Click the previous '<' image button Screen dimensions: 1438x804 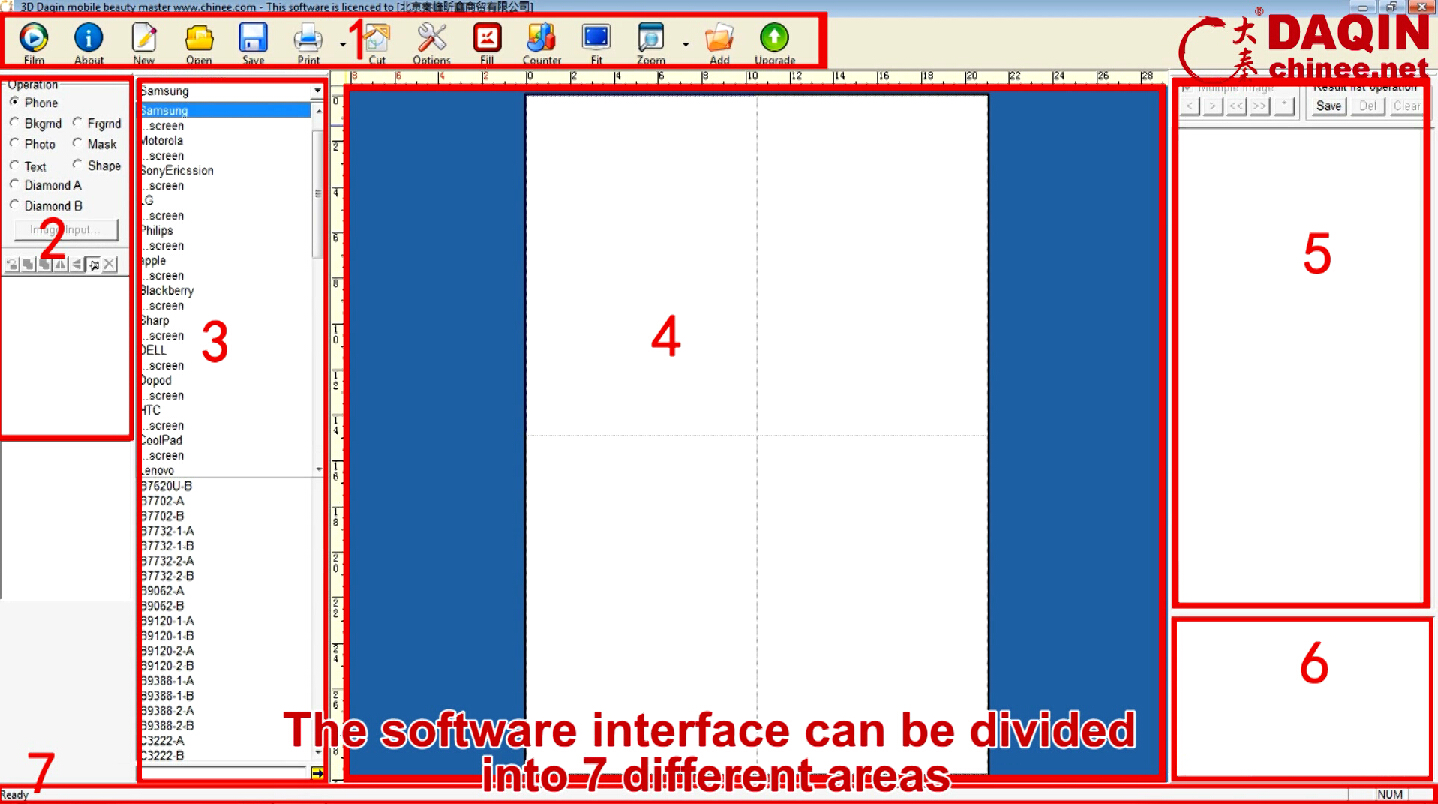pos(1190,106)
